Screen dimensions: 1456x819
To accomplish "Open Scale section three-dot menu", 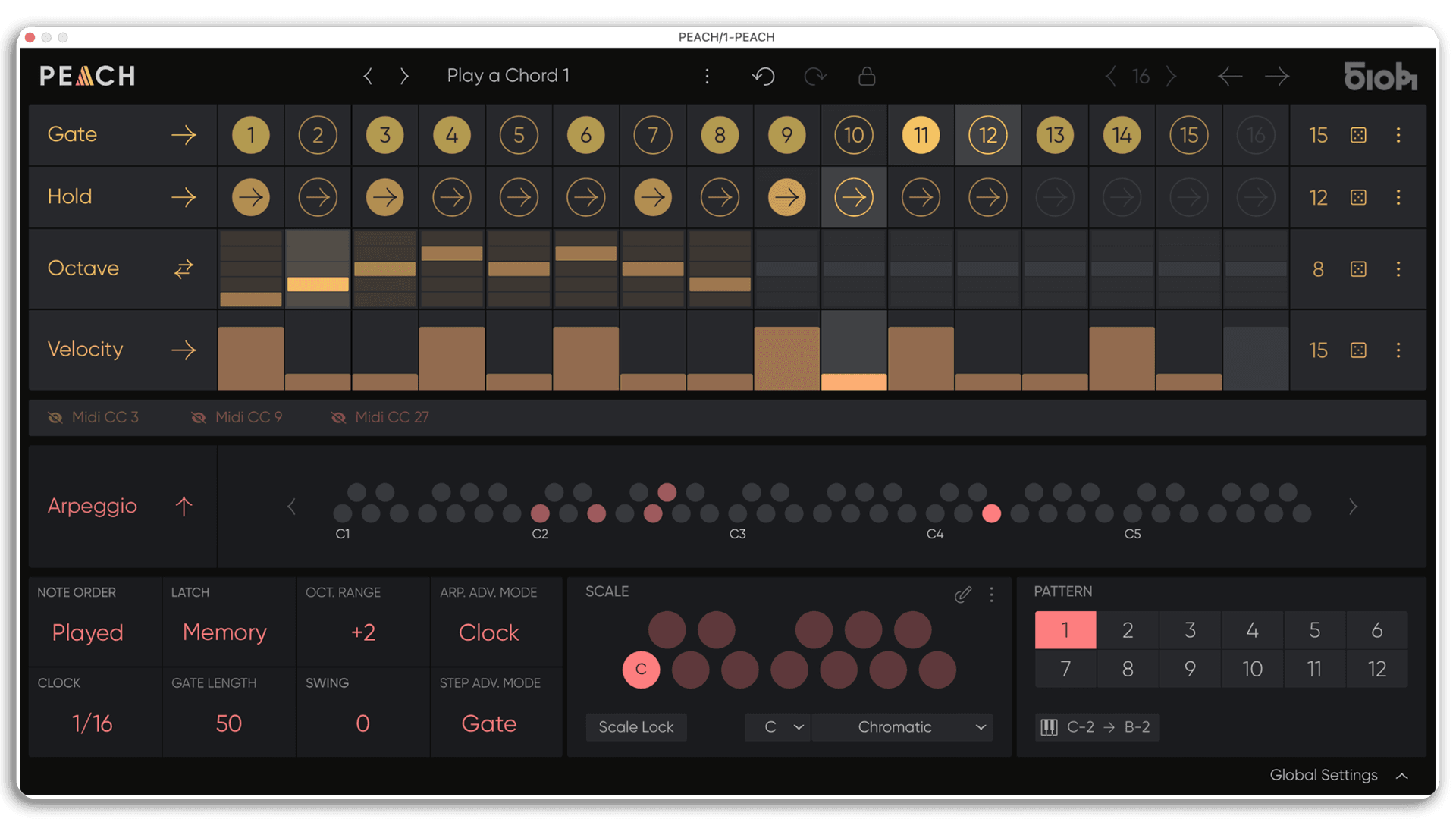I will coord(991,595).
